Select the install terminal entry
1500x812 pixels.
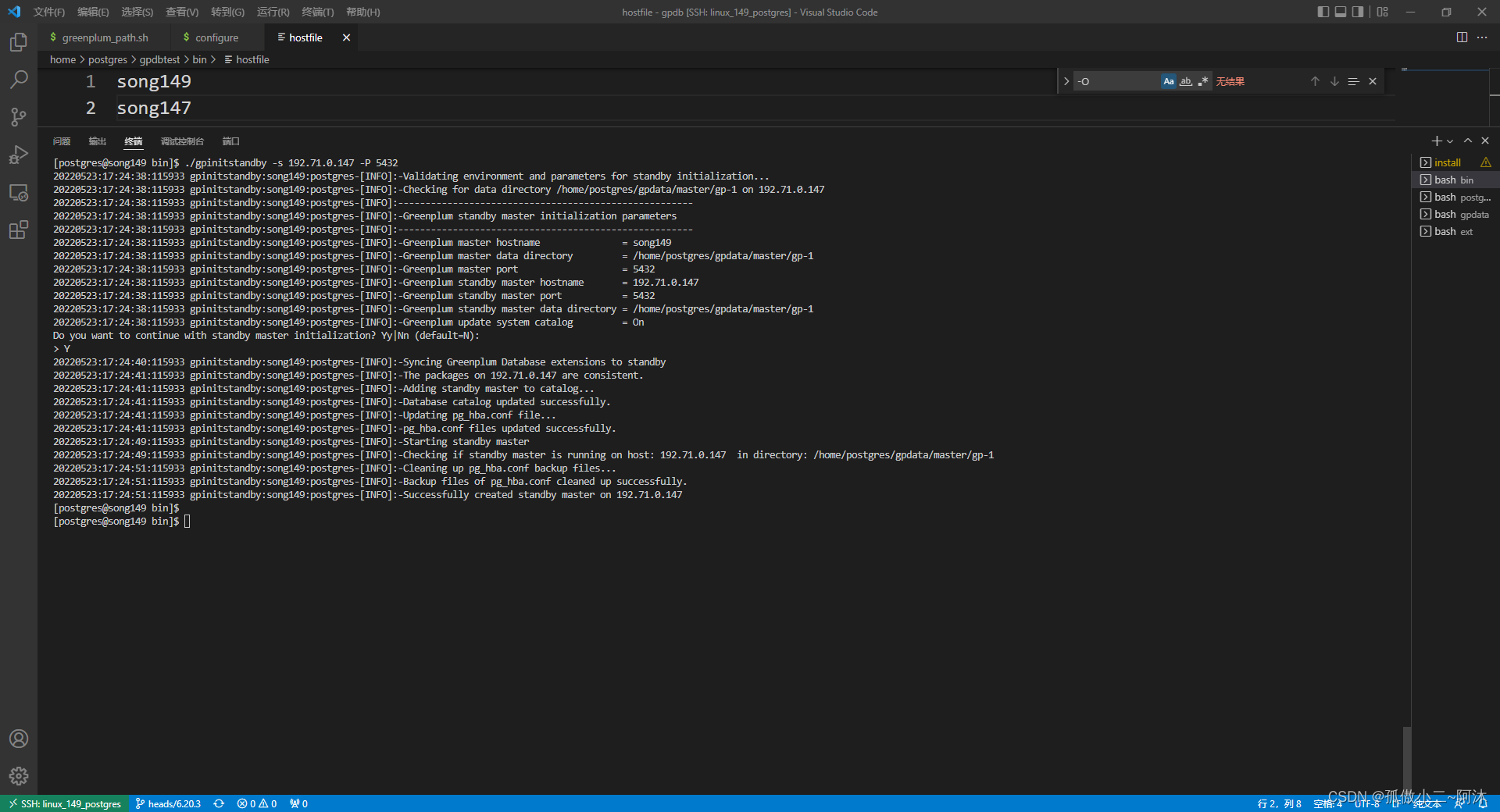pos(1455,162)
